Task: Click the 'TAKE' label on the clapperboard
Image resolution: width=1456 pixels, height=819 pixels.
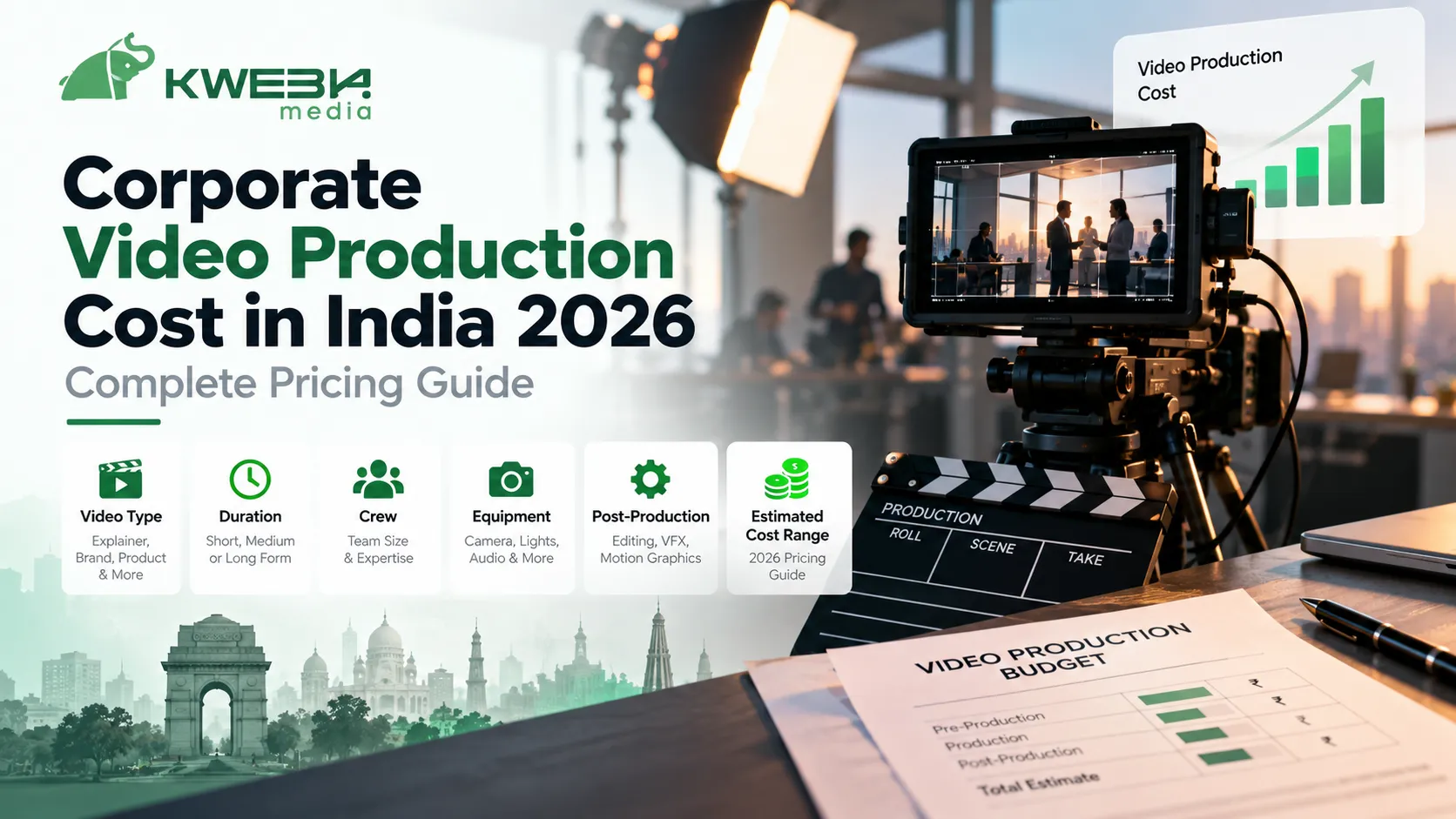Action: (x=1085, y=558)
